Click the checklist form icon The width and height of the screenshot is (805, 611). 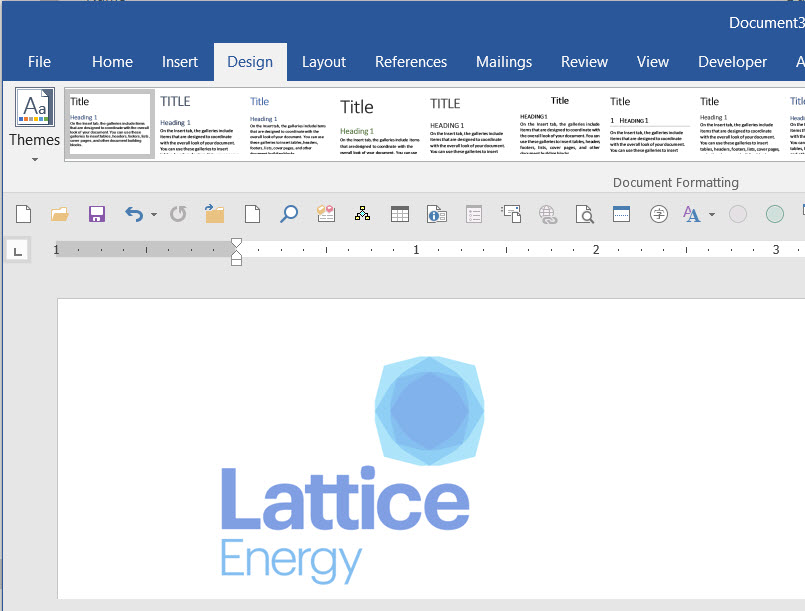click(473, 214)
